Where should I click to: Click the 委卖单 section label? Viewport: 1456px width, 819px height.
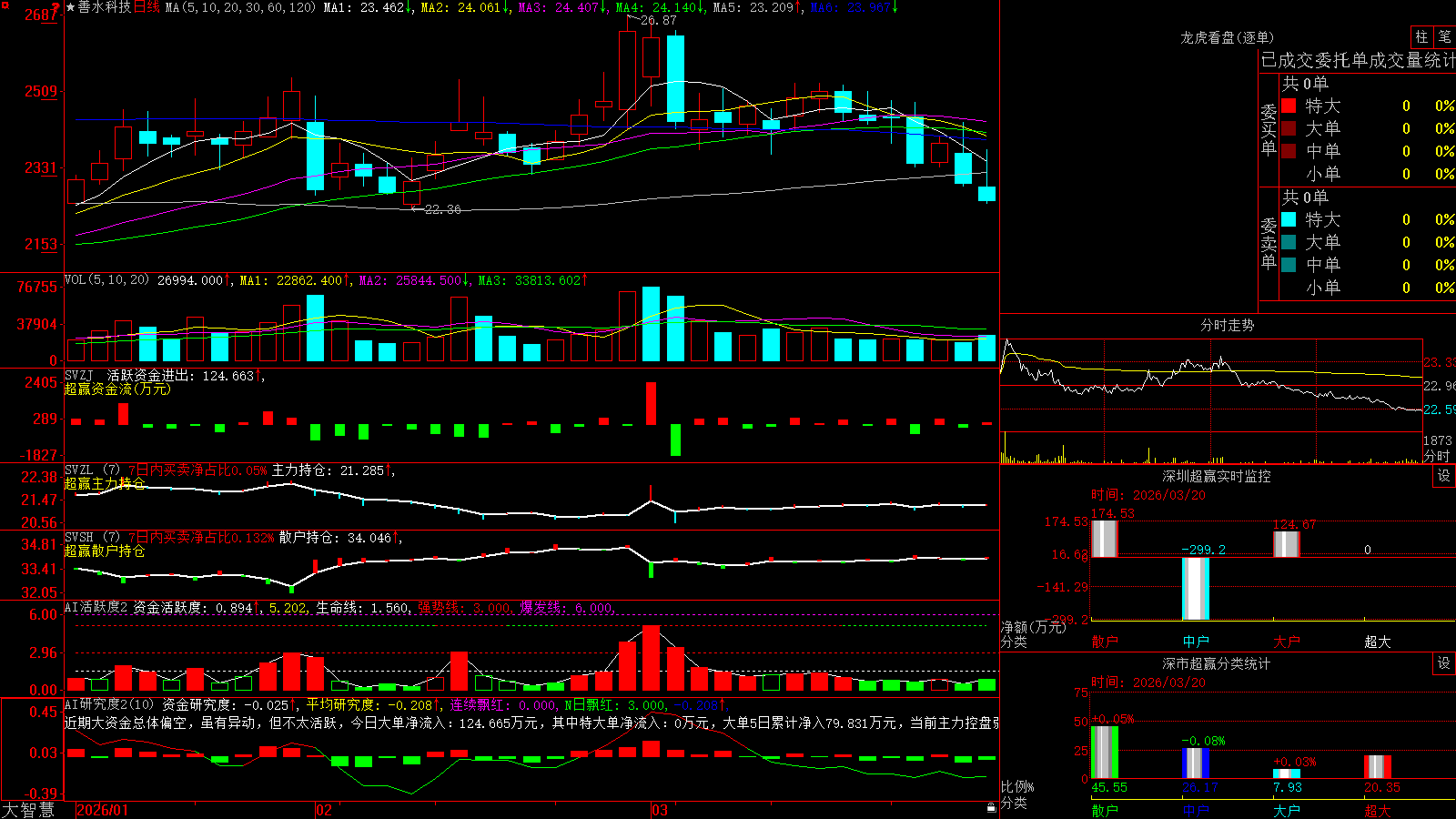pos(1269,242)
